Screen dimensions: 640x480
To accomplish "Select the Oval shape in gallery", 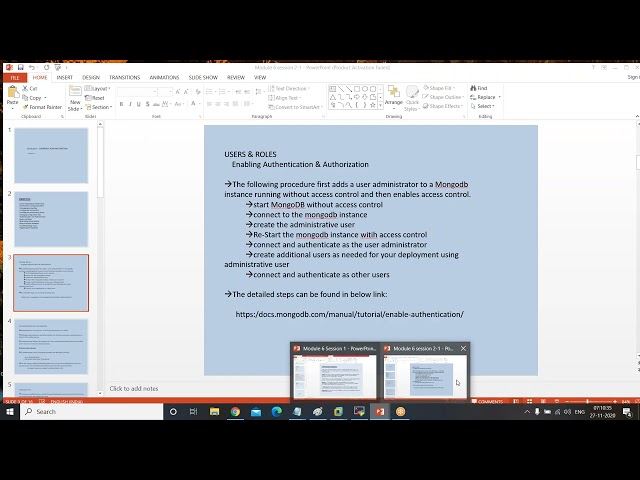I will 365,89.
